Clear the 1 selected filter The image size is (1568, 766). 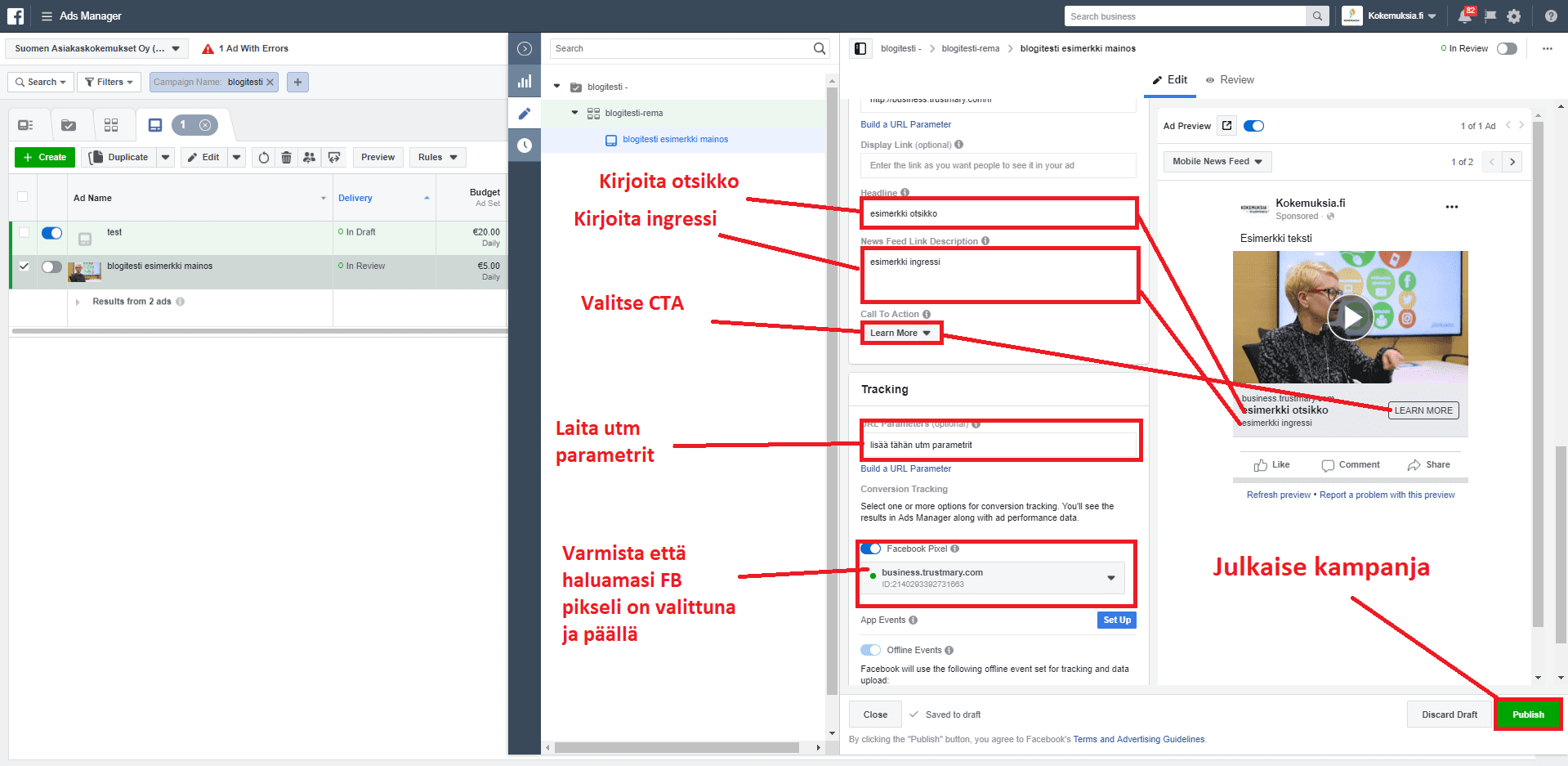[205, 125]
